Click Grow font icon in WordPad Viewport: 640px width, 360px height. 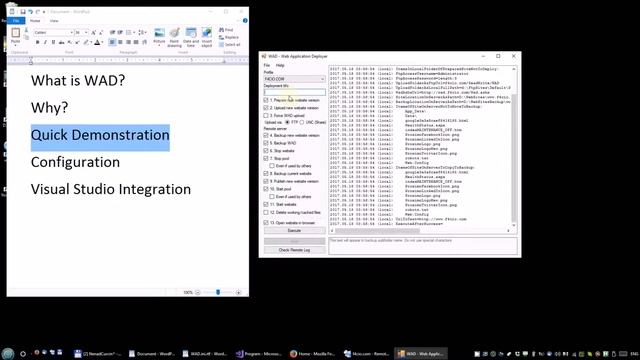(93, 32)
